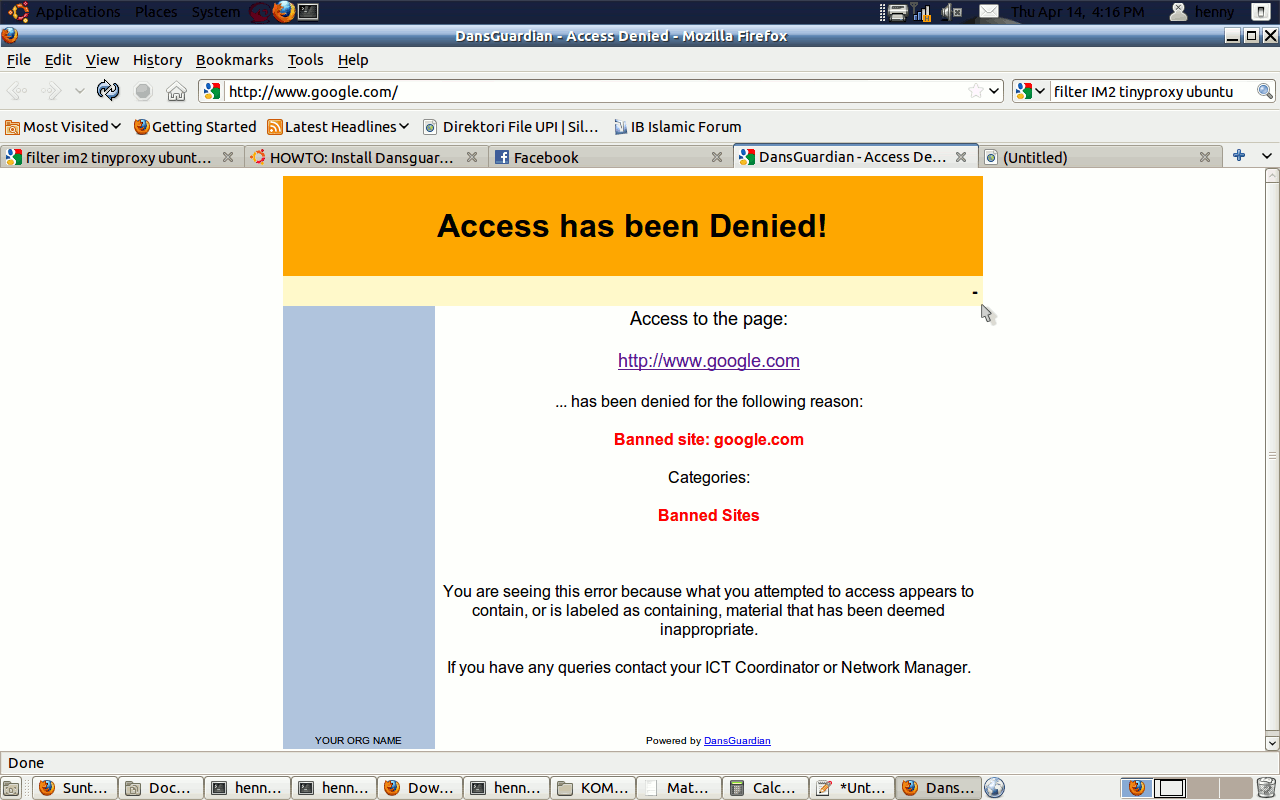Image resolution: width=1280 pixels, height=800 pixels.
Task: Open the System menu in top panel
Action: coord(216,12)
